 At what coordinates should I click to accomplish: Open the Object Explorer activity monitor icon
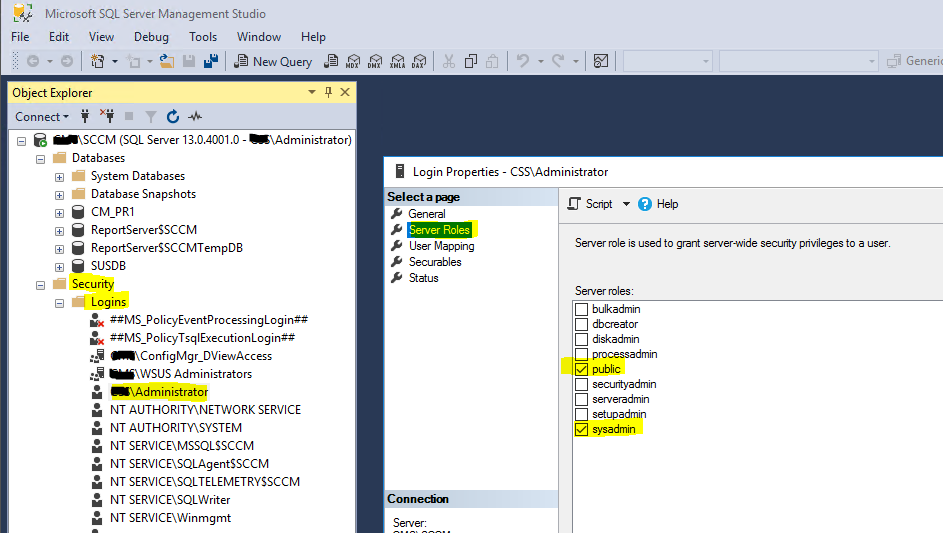click(195, 116)
